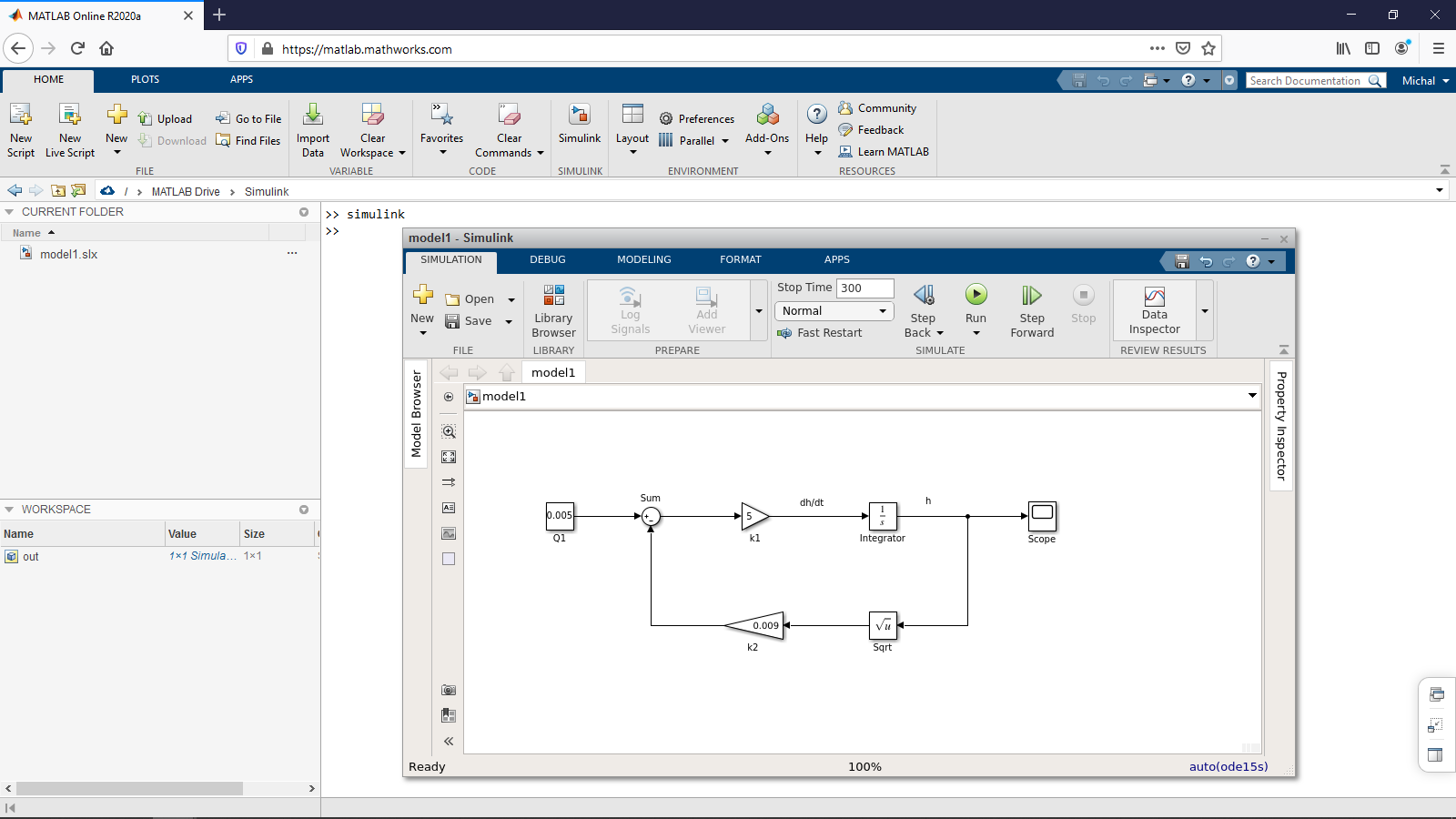Screen dimensions: 1456x819
Task: Collapse the Workspace panel
Action: [x=9, y=509]
